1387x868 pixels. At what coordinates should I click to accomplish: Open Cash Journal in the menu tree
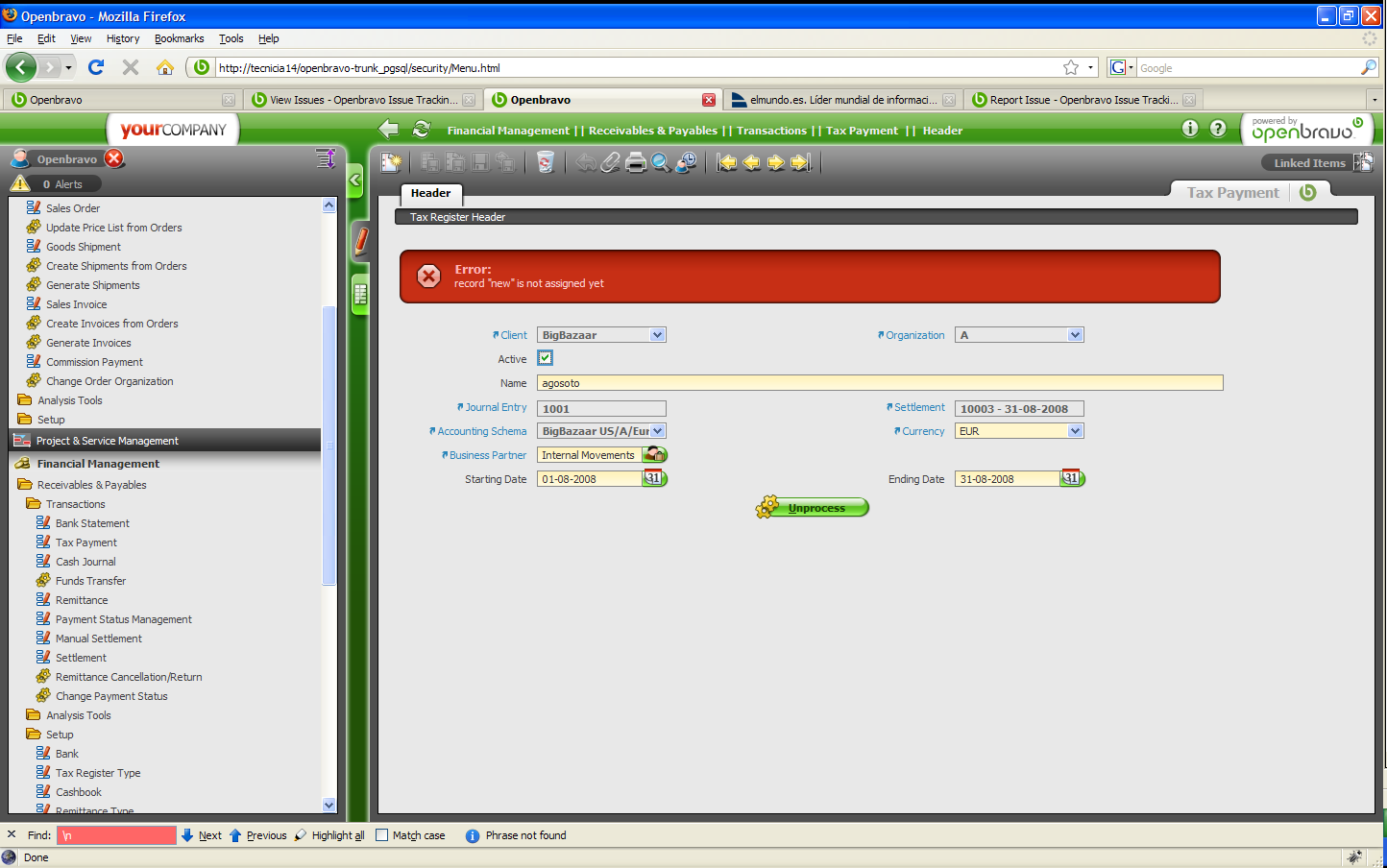(85, 562)
